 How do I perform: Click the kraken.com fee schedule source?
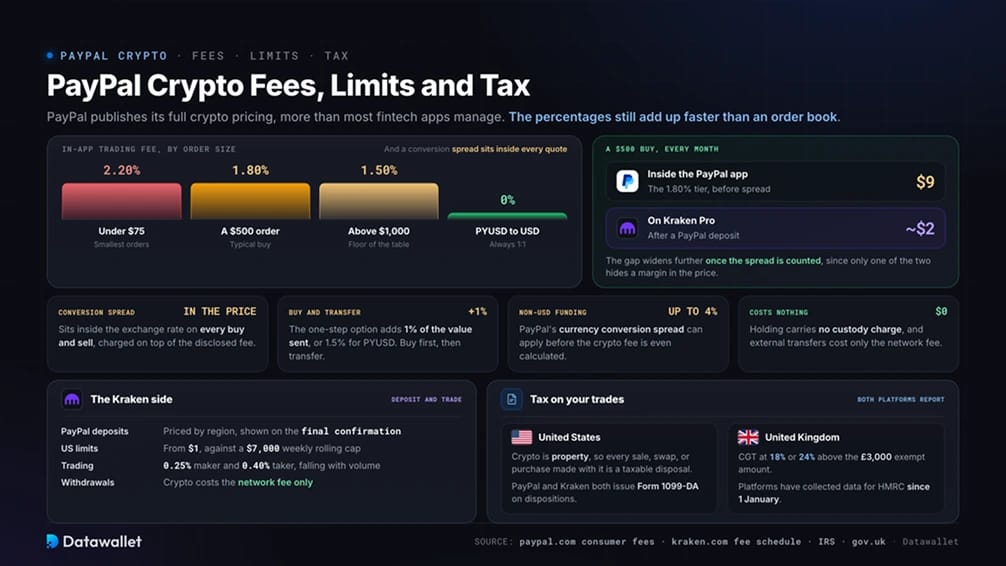point(737,542)
